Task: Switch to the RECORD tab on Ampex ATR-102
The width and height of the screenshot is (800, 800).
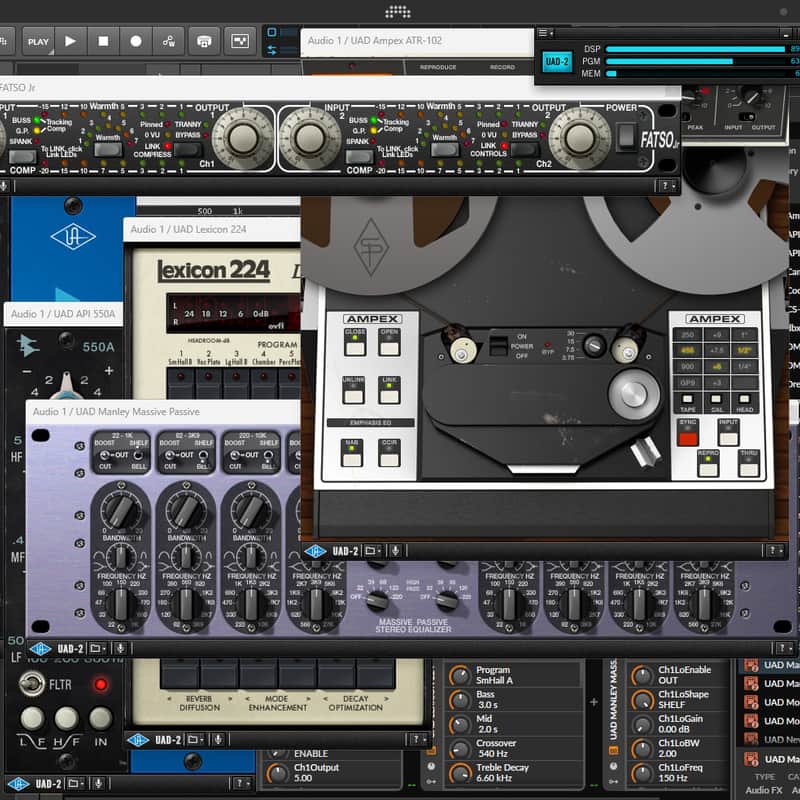Action: tap(503, 66)
